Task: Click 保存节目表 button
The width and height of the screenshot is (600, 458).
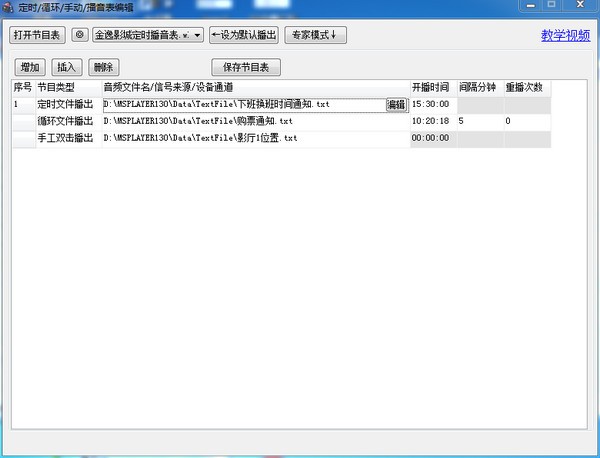Action: [246, 67]
